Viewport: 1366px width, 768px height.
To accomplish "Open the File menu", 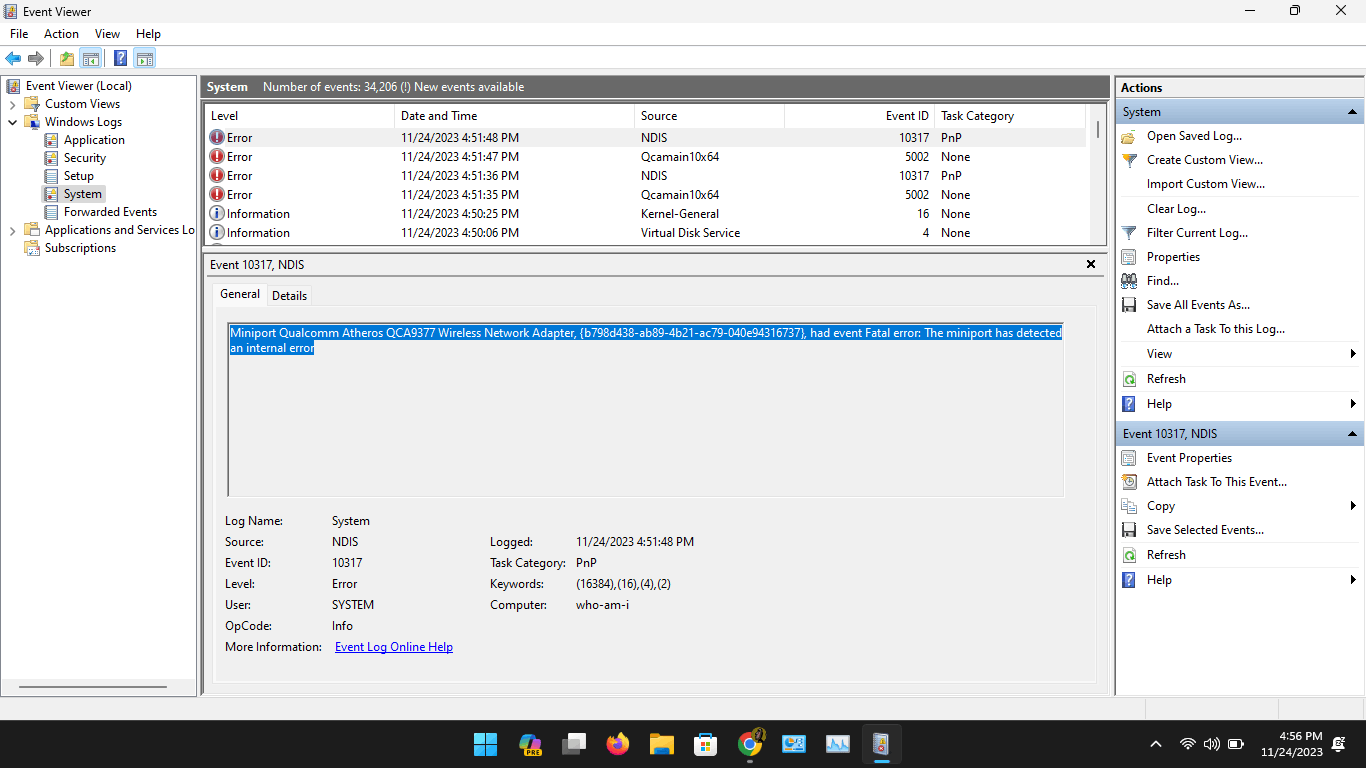I will (x=19, y=34).
